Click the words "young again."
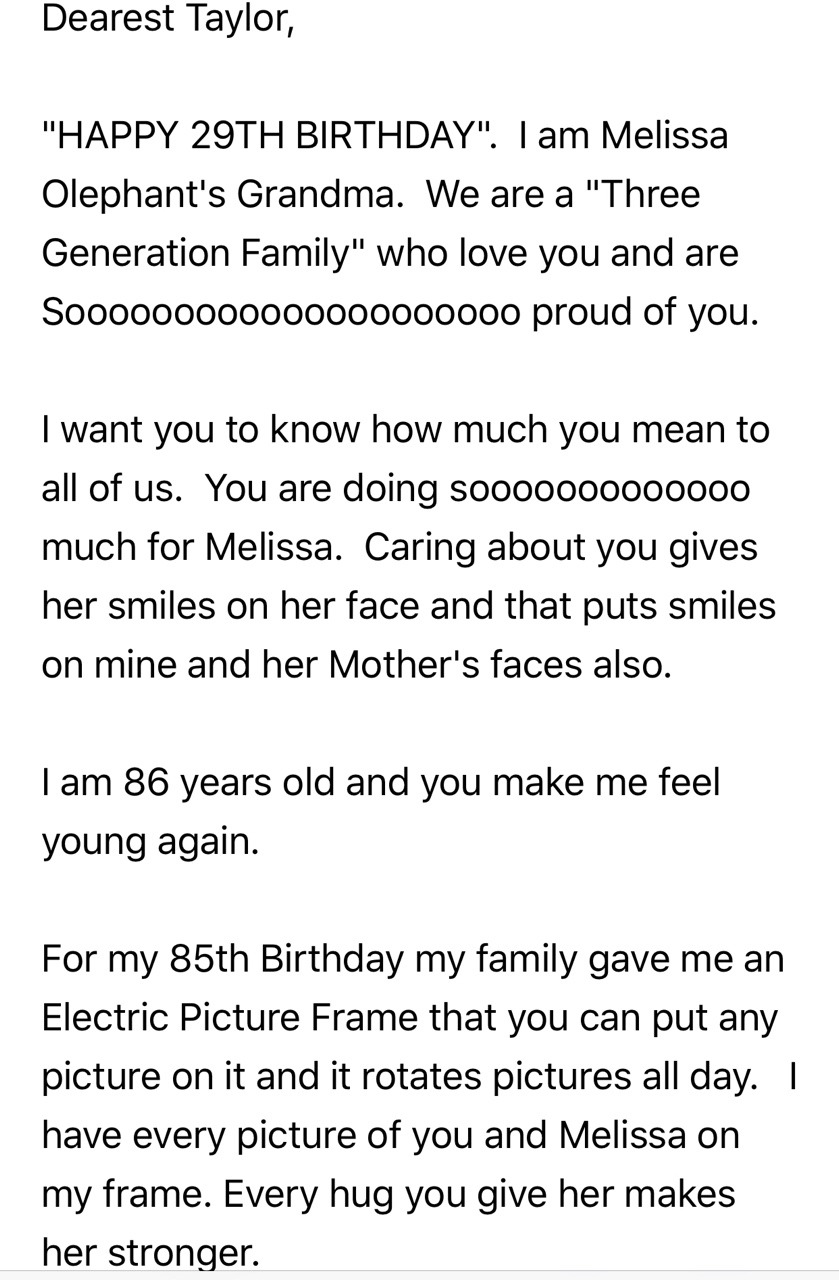 click(x=150, y=842)
